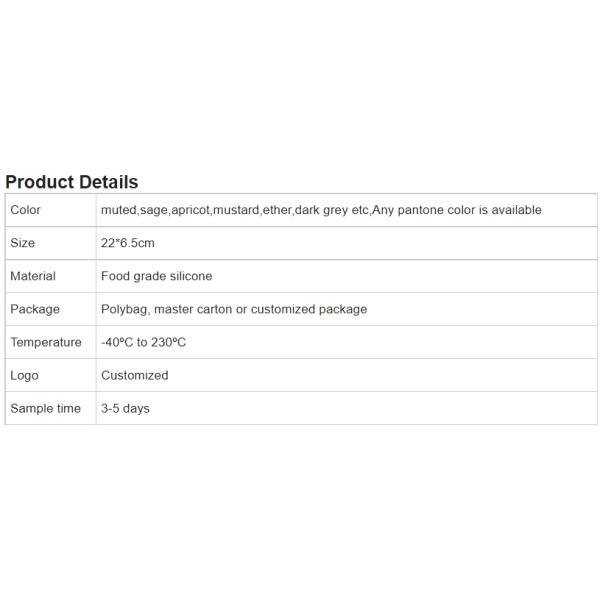This screenshot has height=600, width=600.
Task: Select the Sample time label cell
Action: pyautogui.click(x=46, y=408)
